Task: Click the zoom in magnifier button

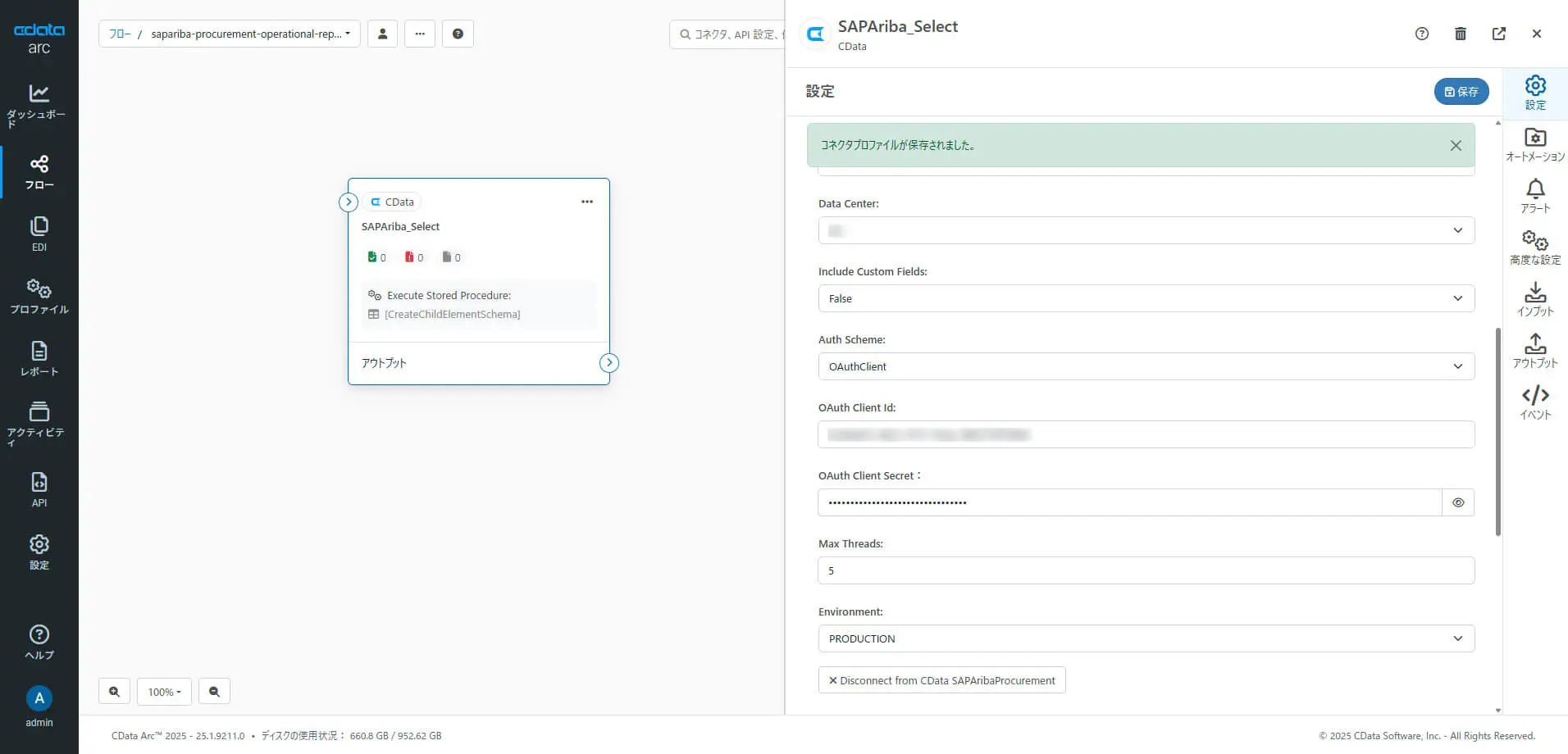Action: (114, 691)
